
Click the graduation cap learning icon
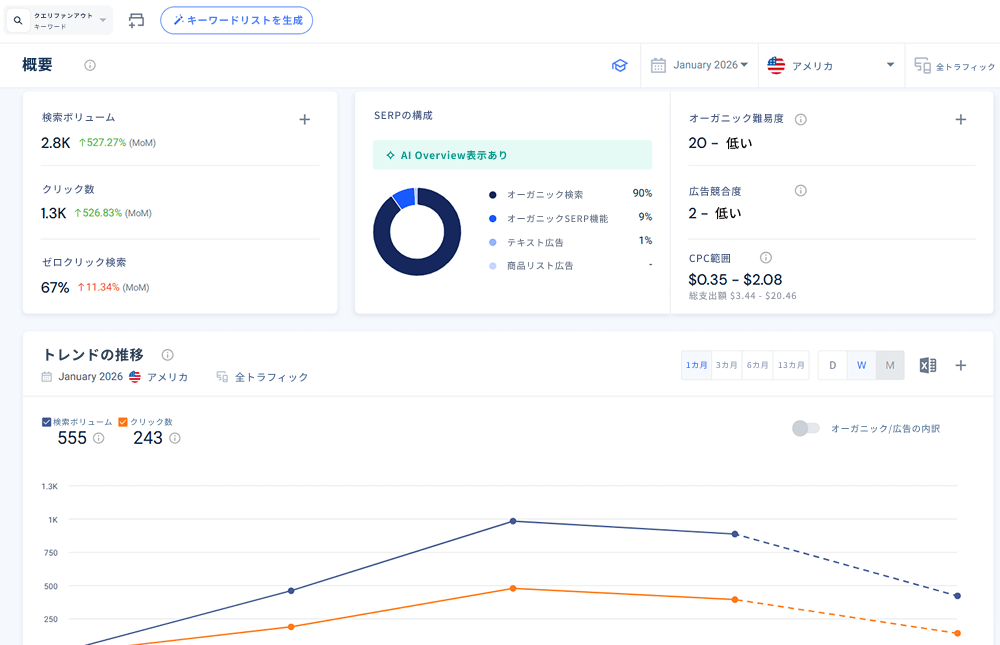[x=619, y=65]
